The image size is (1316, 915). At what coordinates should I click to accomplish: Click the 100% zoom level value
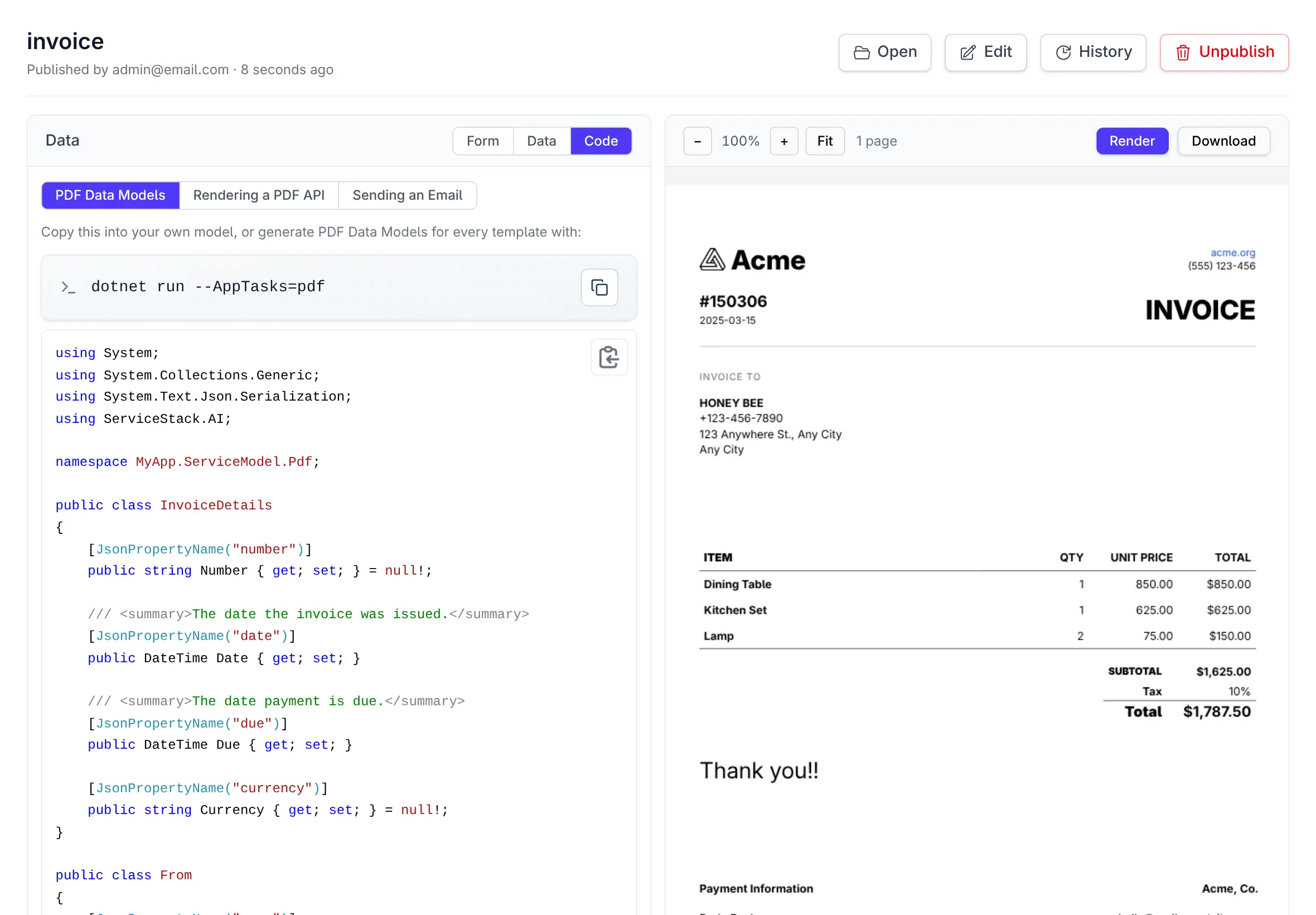point(740,141)
